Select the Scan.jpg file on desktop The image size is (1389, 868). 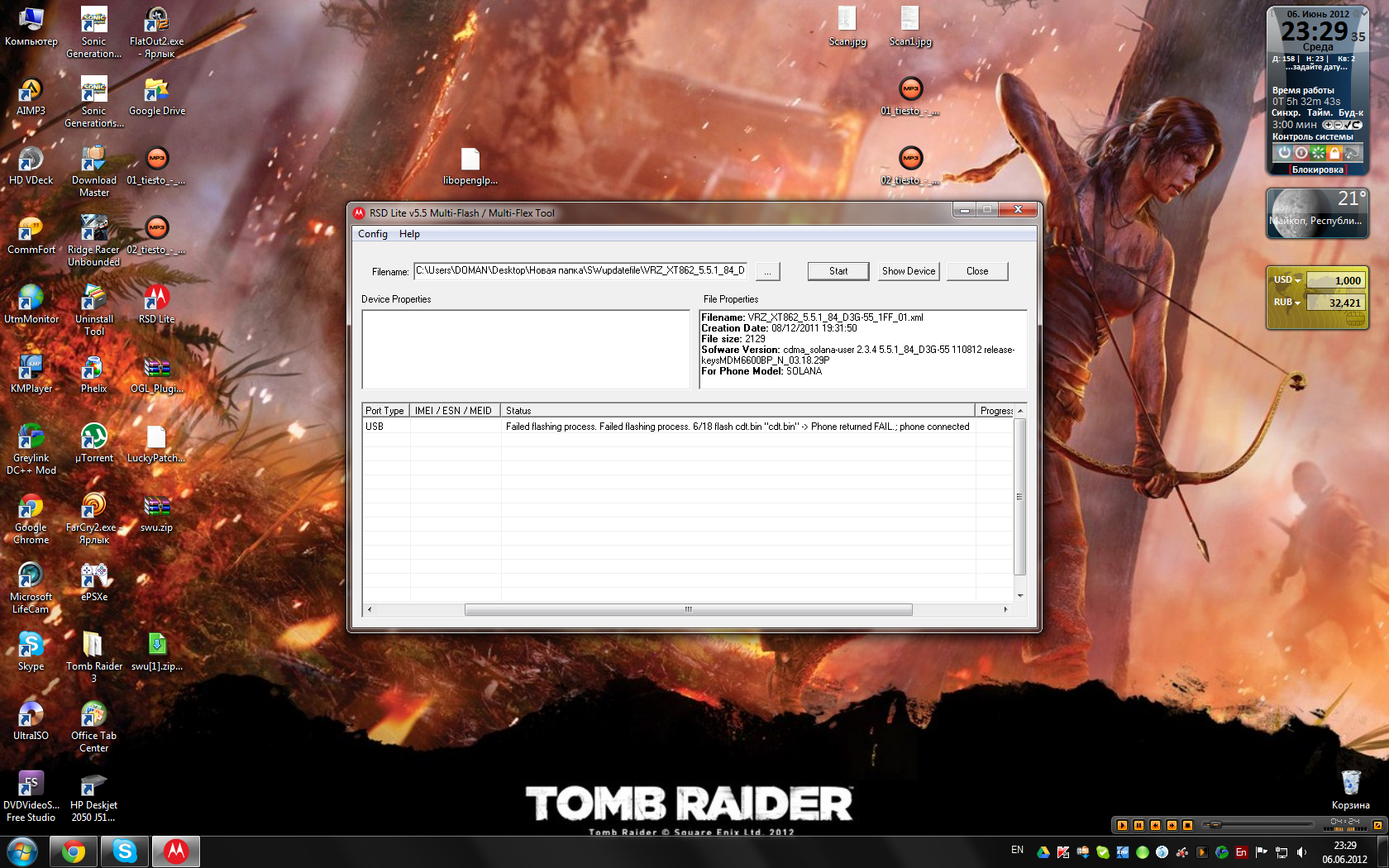point(847,27)
